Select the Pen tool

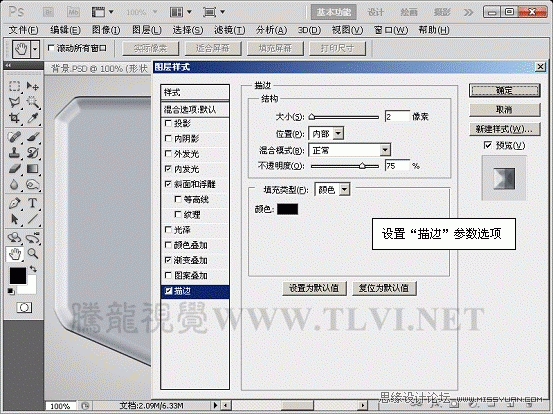tap(14, 203)
